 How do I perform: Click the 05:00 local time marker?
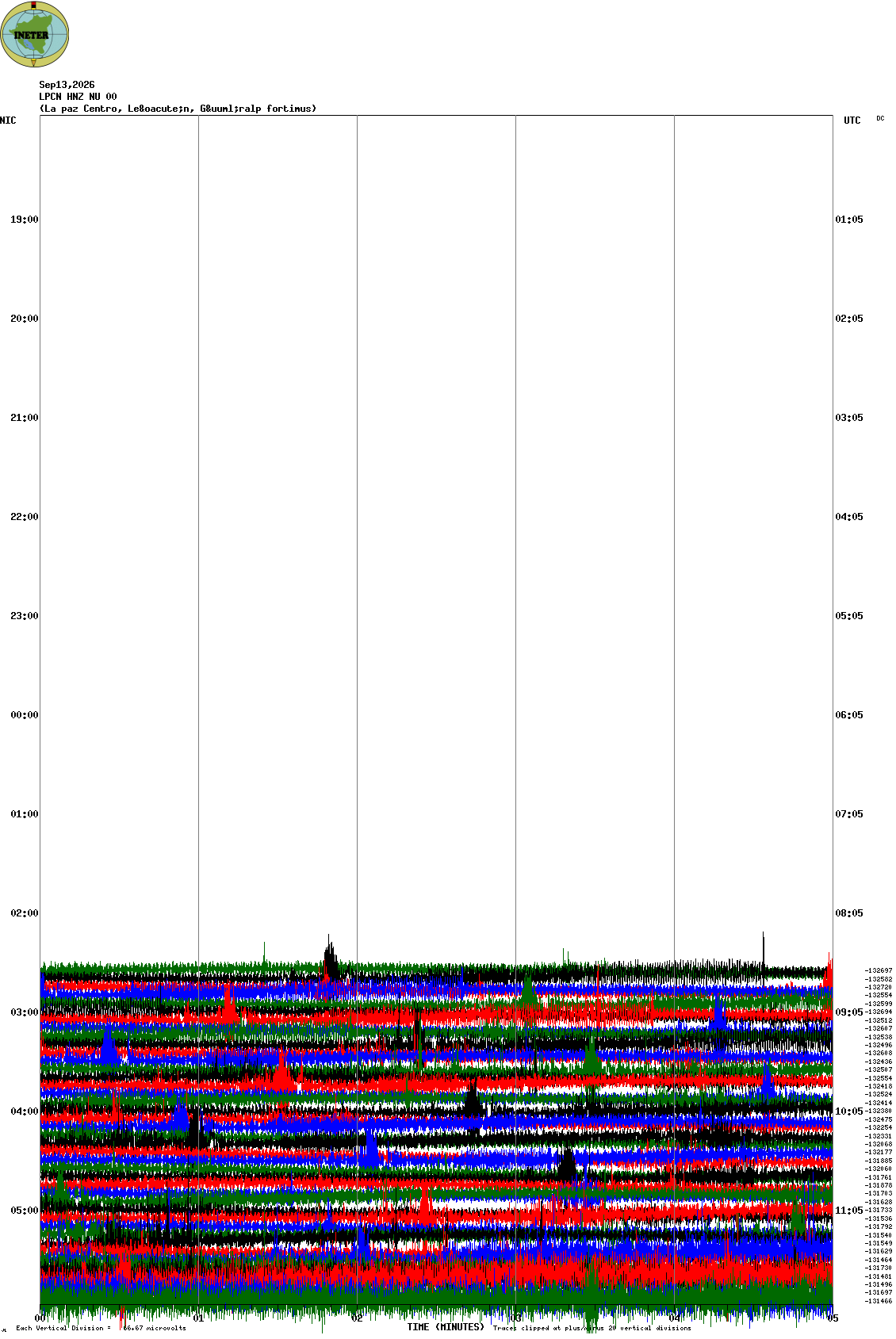click(x=24, y=1211)
